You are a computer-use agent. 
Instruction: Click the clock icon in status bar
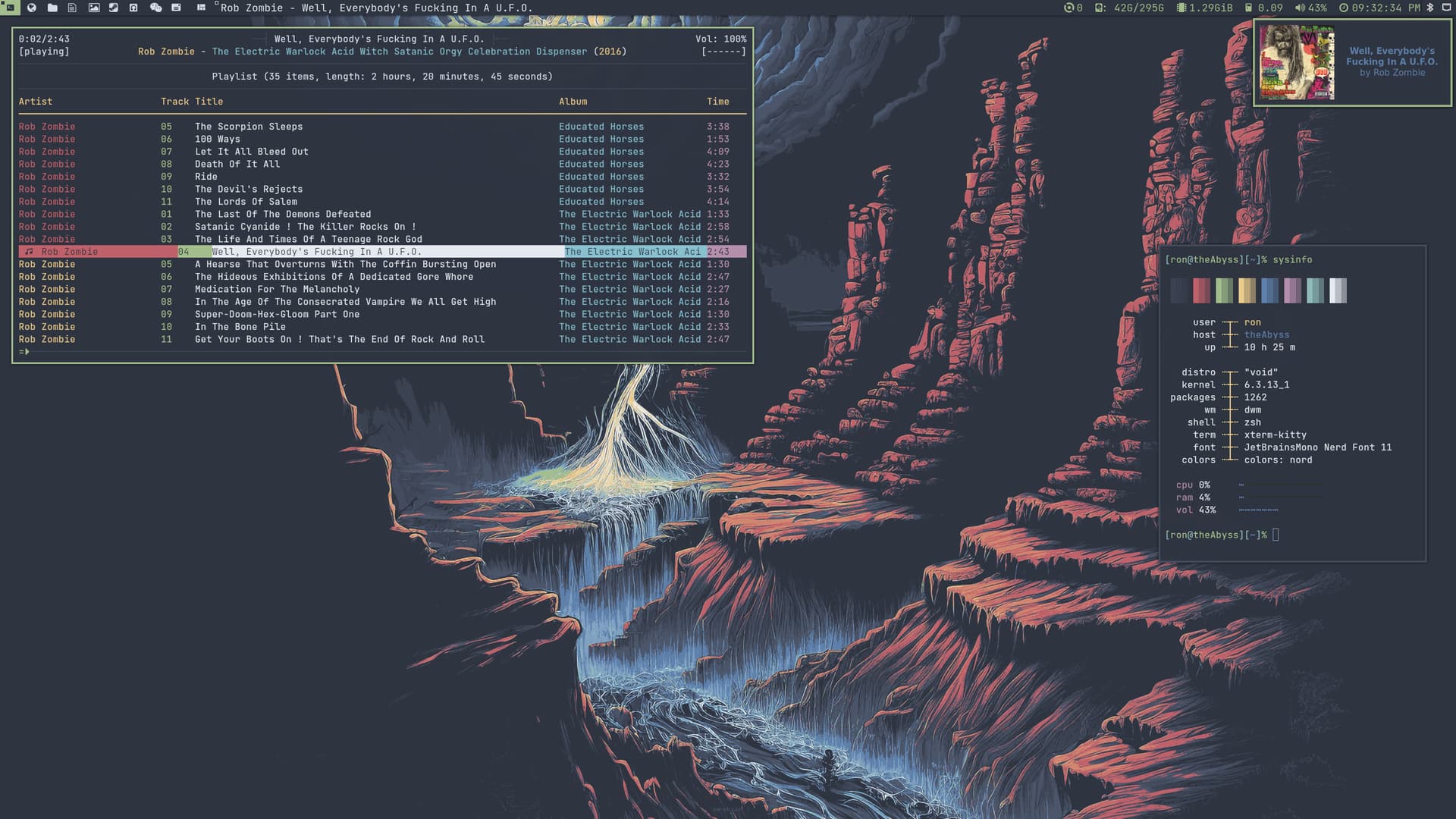[1343, 8]
